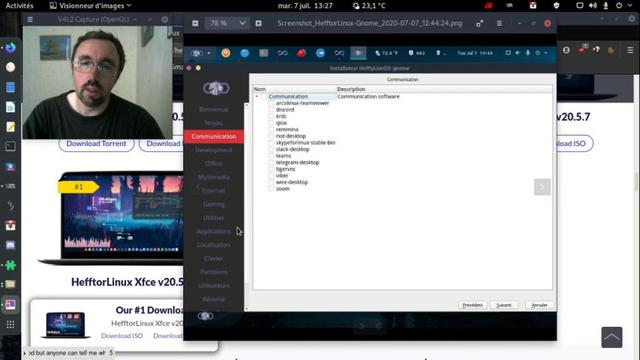Screen dimensions: 640x360
Task: Tick the telegram-desktop checkbox
Action: coord(271,162)
